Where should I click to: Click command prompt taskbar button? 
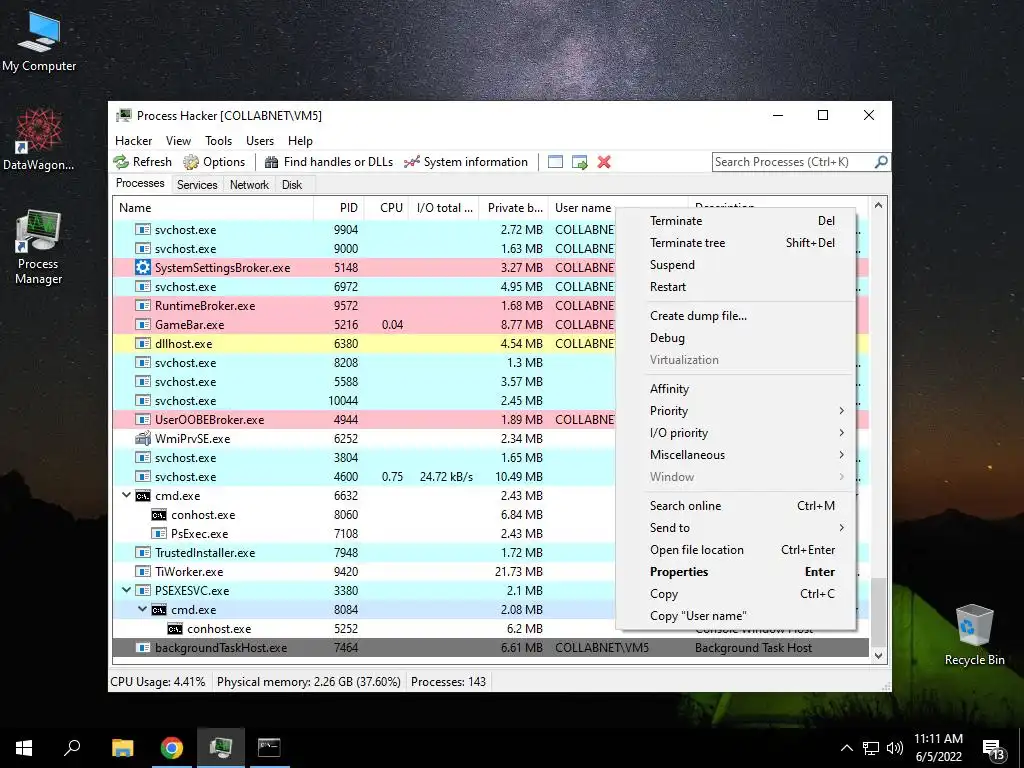pos(269,748)
